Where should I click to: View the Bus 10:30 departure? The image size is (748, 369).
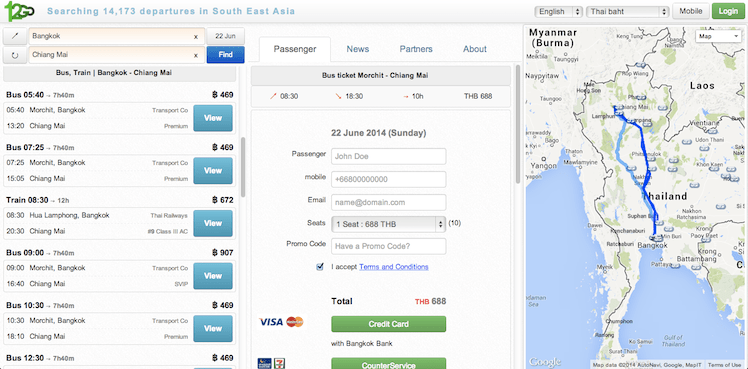point(213,328)
